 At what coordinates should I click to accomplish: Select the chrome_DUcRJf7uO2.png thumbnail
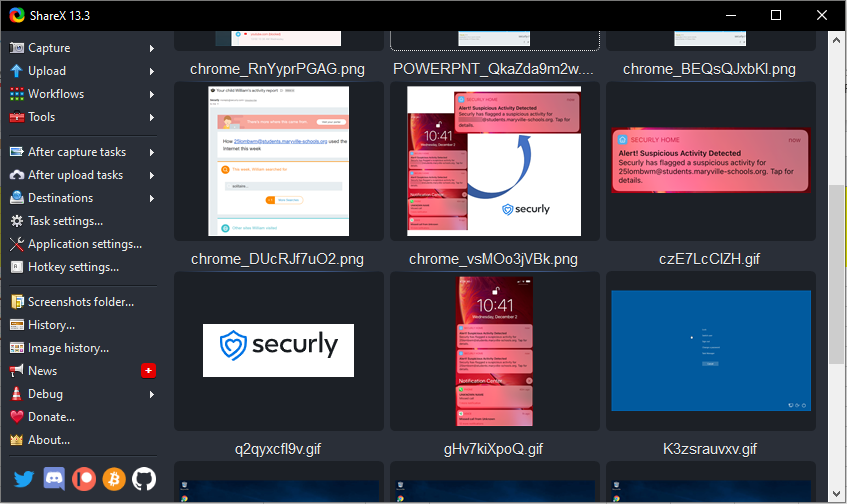pos(279,161)
